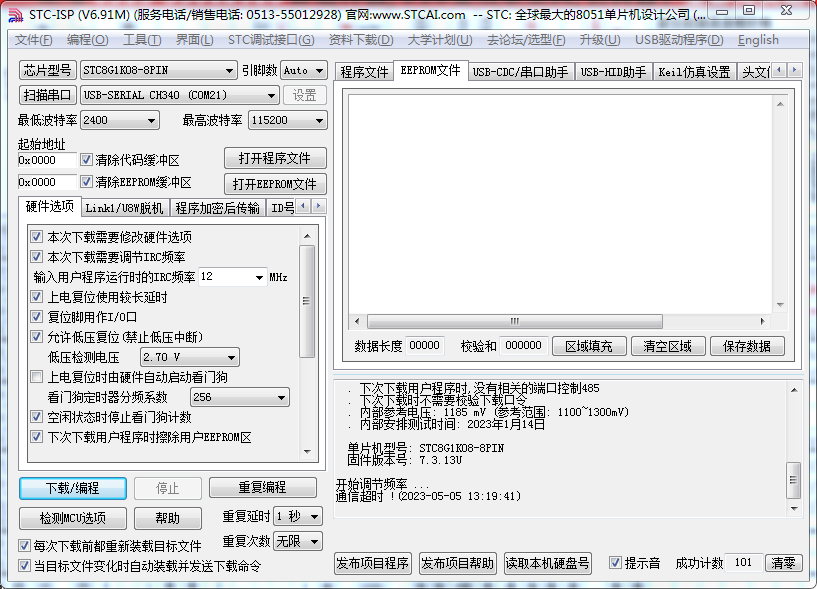
Task: Click the hardware options vertical scrollbar thumb
Action: (307, 301)
